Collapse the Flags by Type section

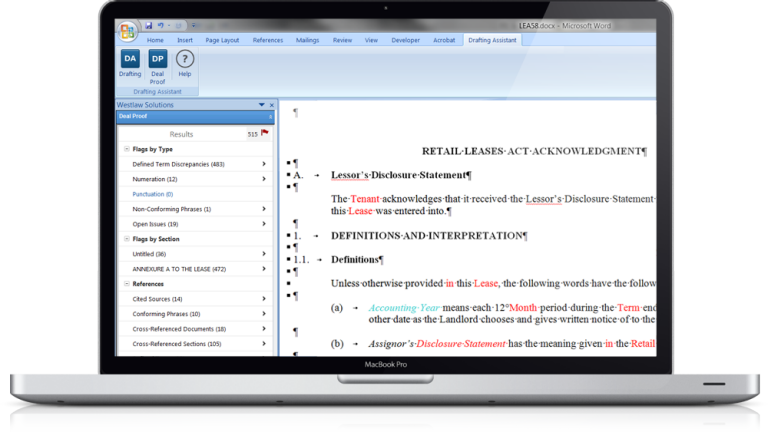[126, 149]
